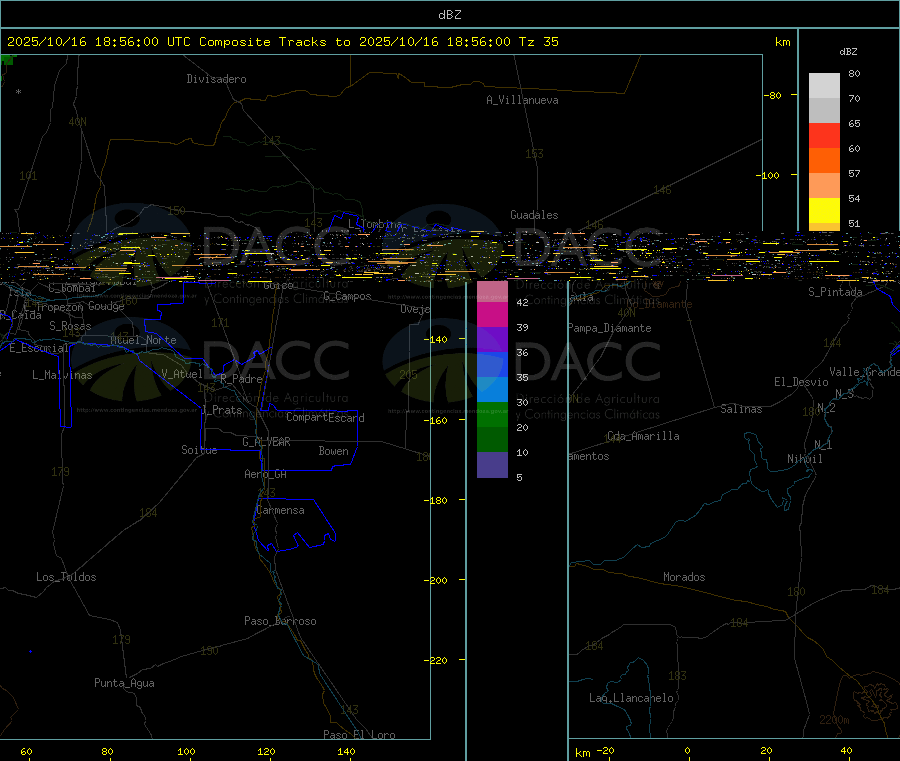Click the -100 km vertical axis tick
This screenshot has width=900, height=761.
768,175
